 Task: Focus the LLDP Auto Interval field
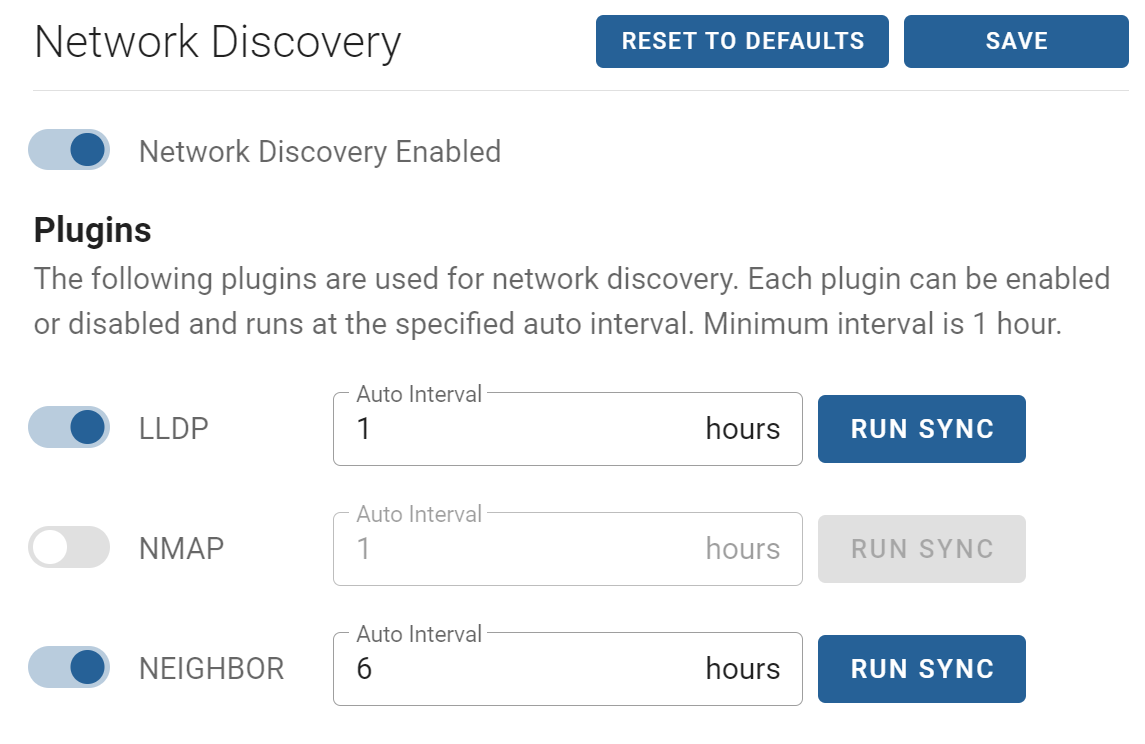pos(567,429)
